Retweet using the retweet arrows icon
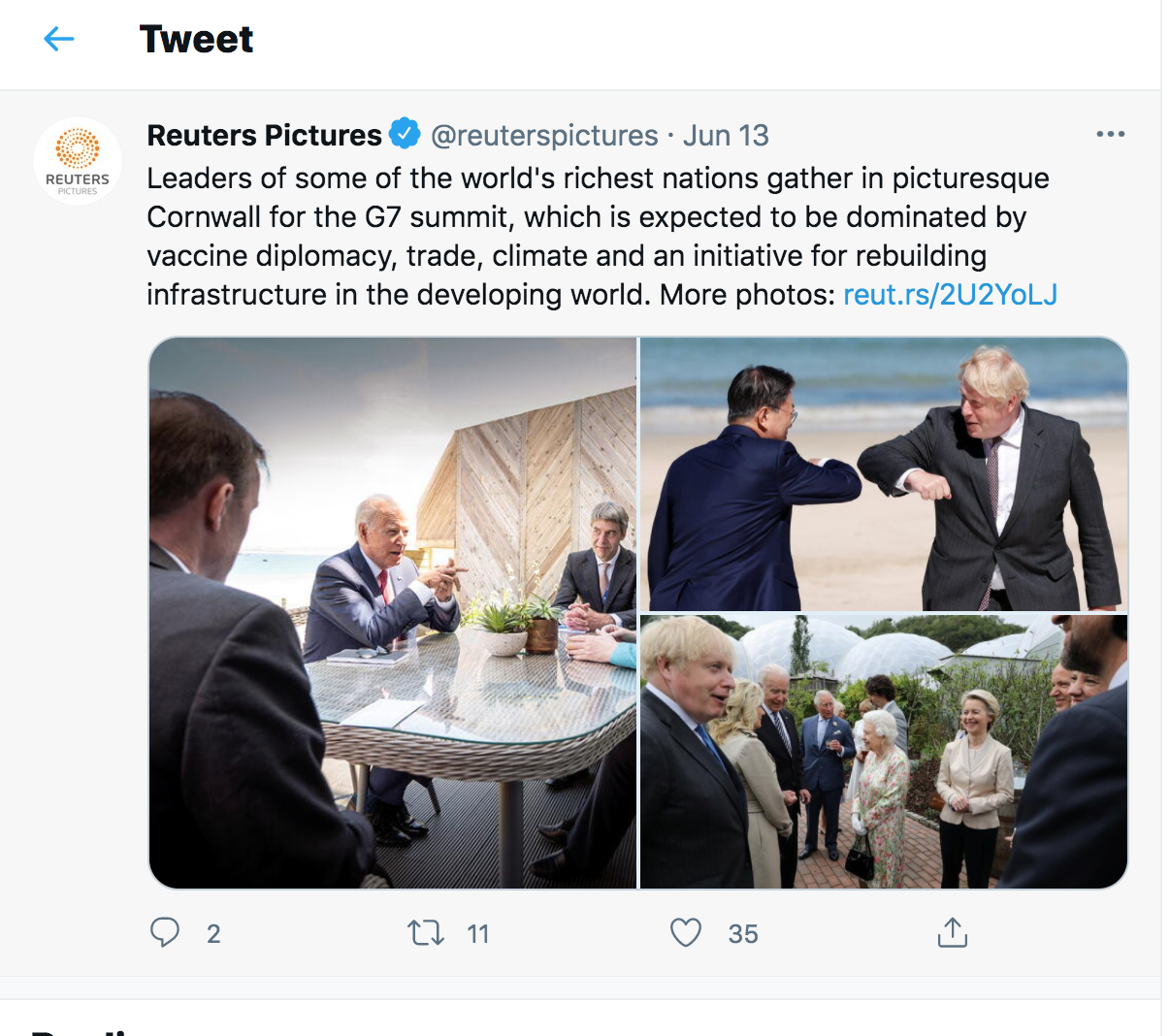1170x1036 pixels. 426,933
